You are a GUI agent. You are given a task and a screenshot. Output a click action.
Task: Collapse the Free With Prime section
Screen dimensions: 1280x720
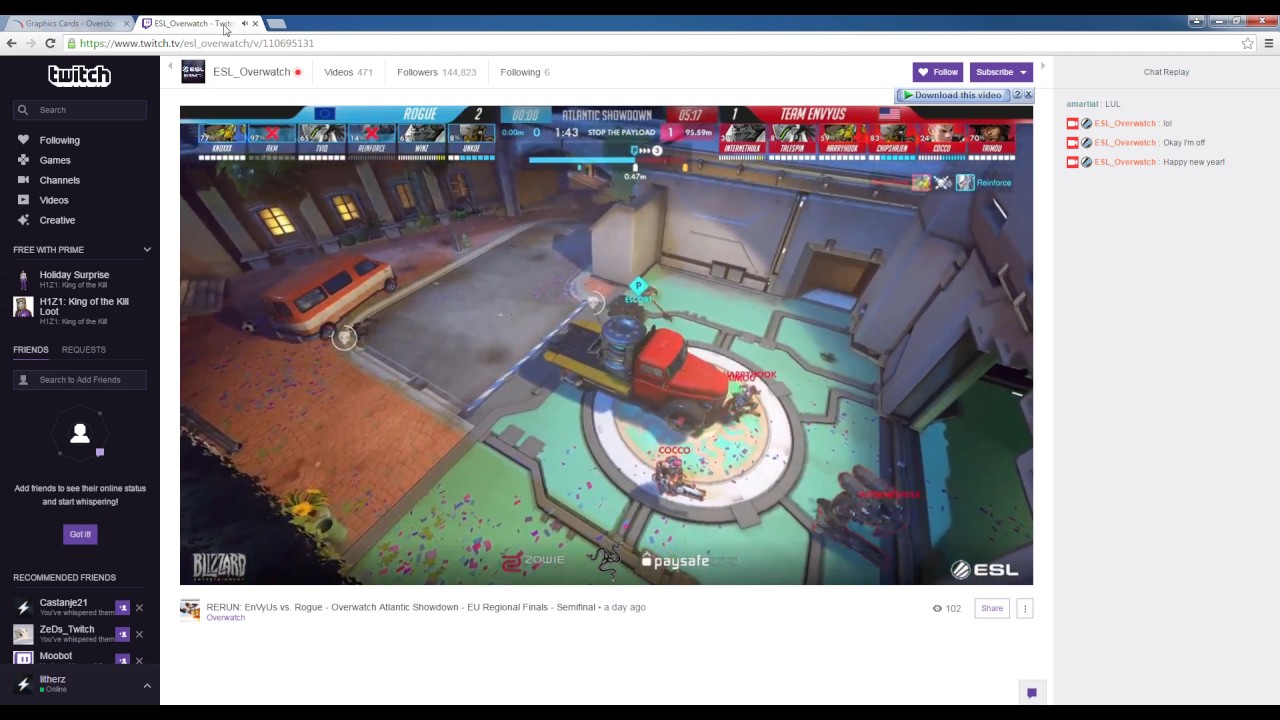tap(147, 249)
